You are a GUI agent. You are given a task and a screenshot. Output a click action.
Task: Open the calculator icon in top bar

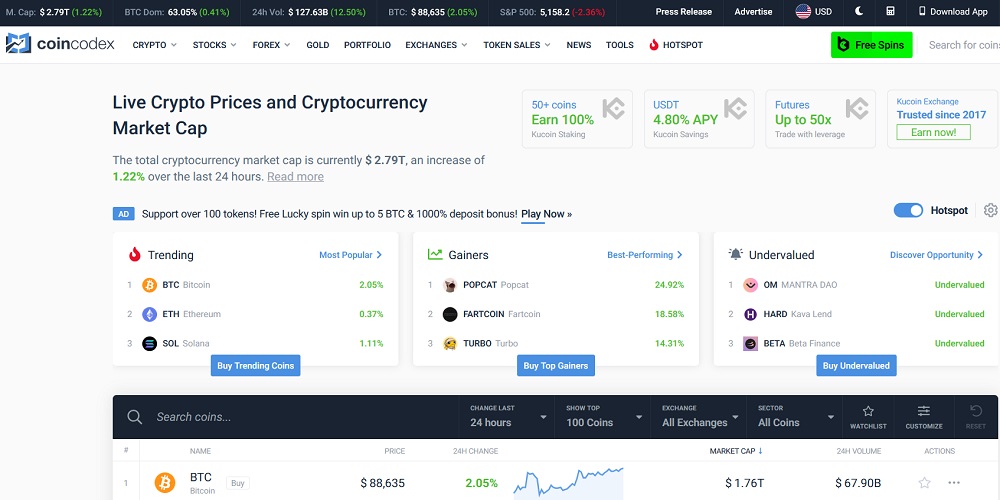point(890,12)
